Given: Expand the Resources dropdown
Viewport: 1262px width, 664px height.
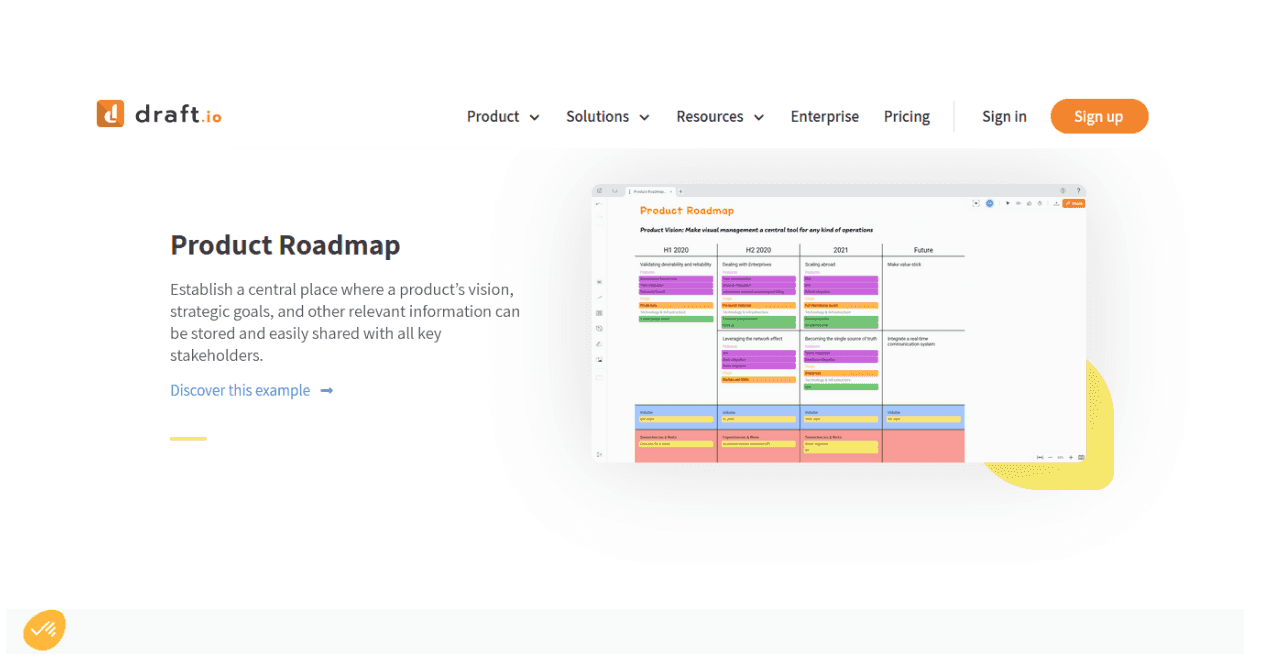Looking at the screenshot, I should click(x=719, y=116).
